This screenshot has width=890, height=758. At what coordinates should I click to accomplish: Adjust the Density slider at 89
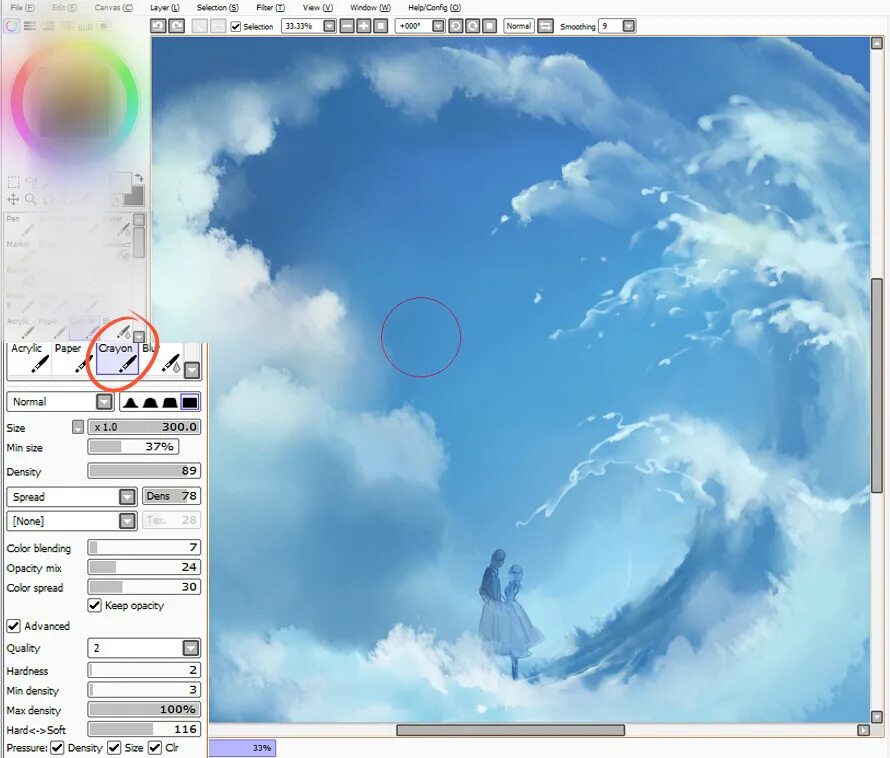[x=144, y=471]
